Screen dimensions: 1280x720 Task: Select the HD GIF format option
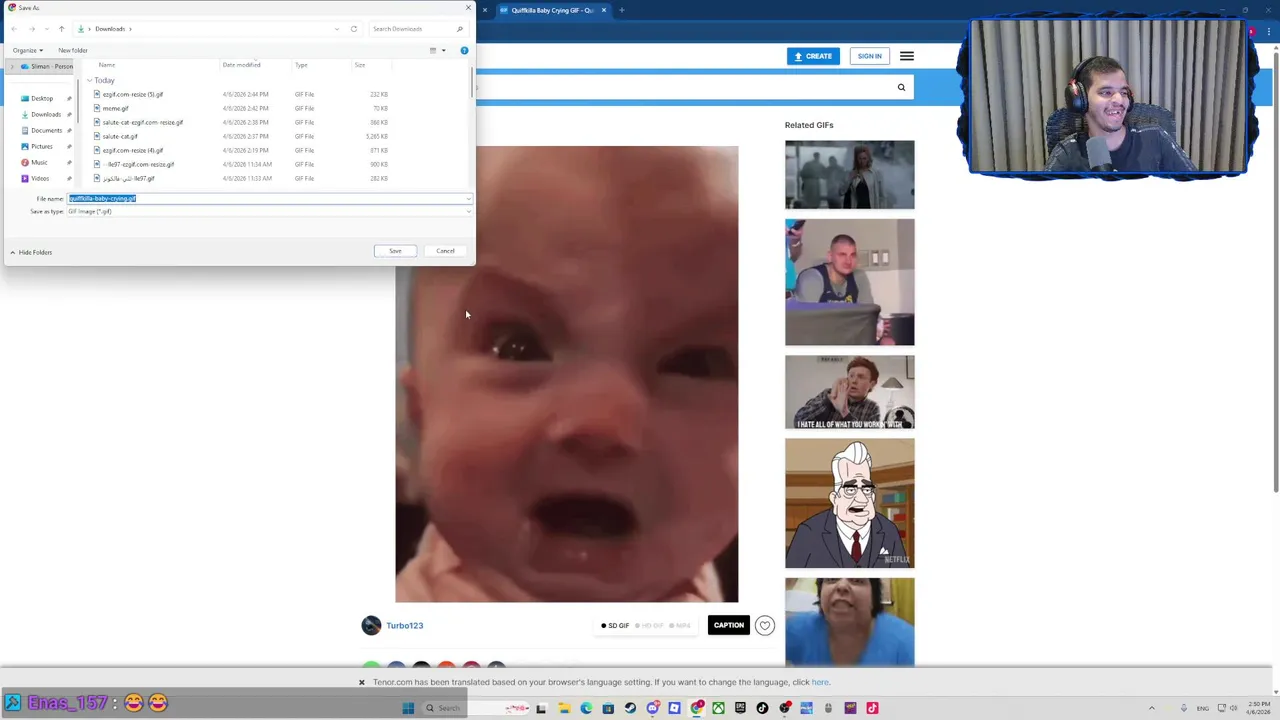point(649,626)
